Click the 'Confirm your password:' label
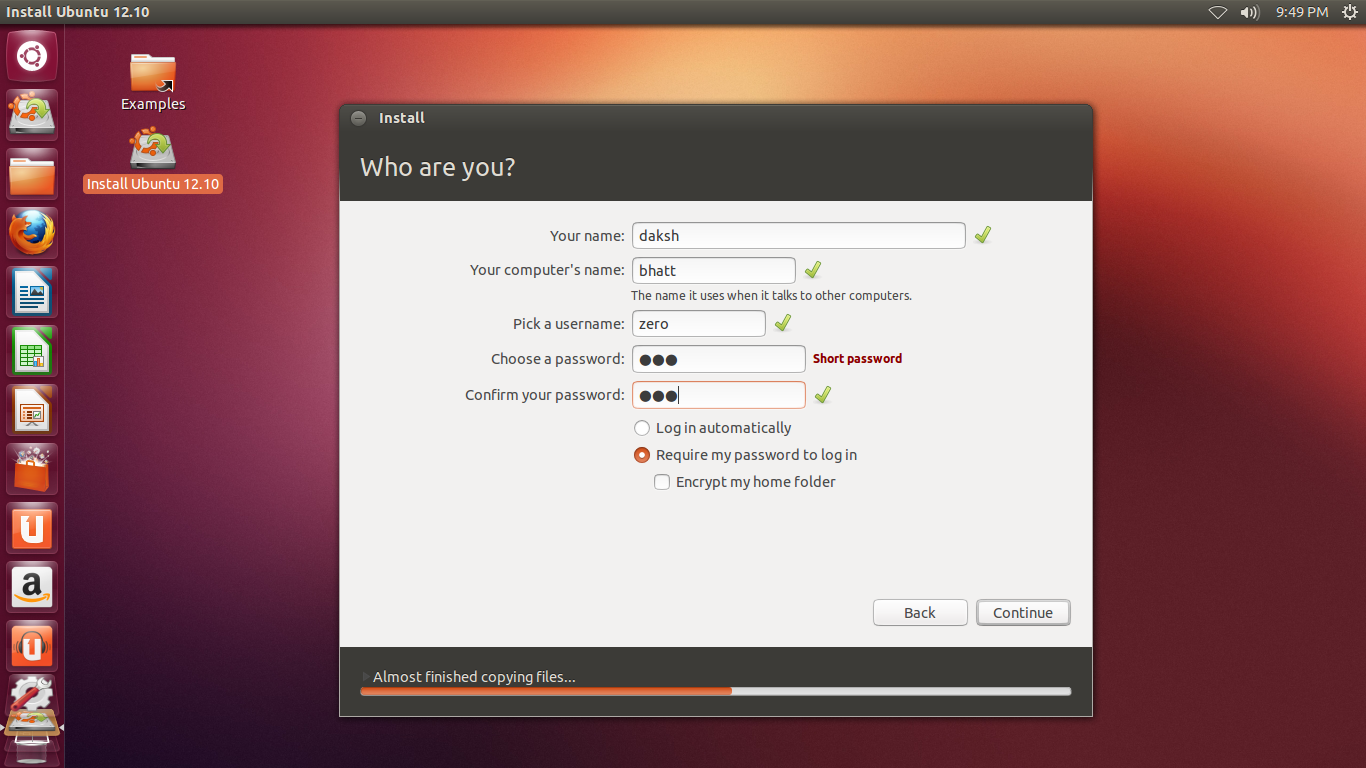Image resolution: width=1366 pixels, height=768 pixels. [545, 395]
